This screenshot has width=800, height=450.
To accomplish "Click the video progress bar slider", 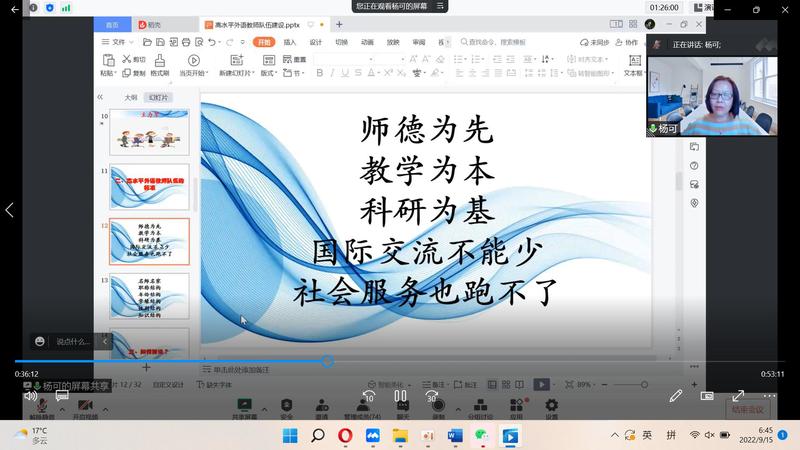I will (327, 361).
